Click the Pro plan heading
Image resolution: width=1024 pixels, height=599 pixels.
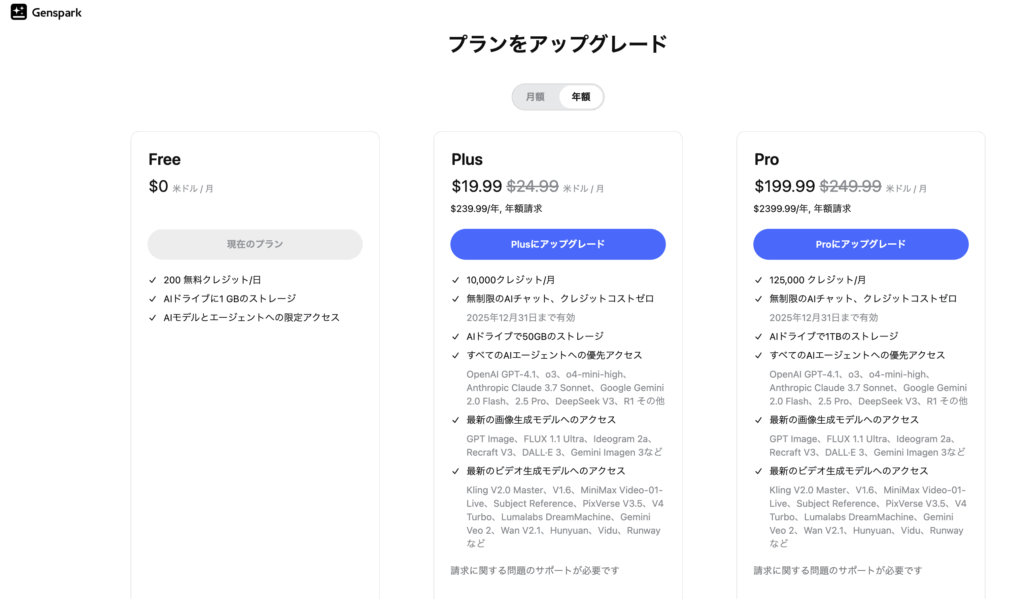coord(767,159)
